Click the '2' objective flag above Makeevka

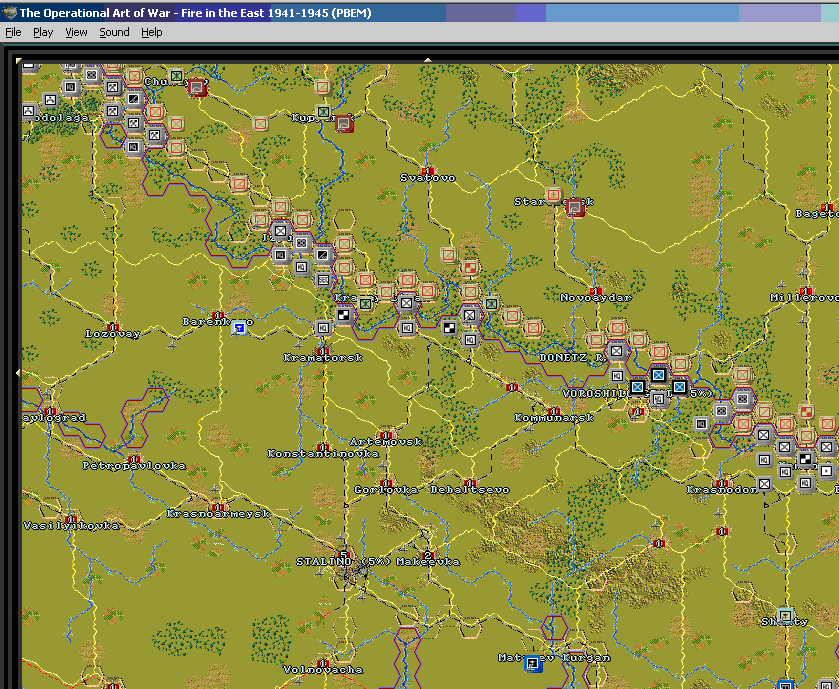427,555
